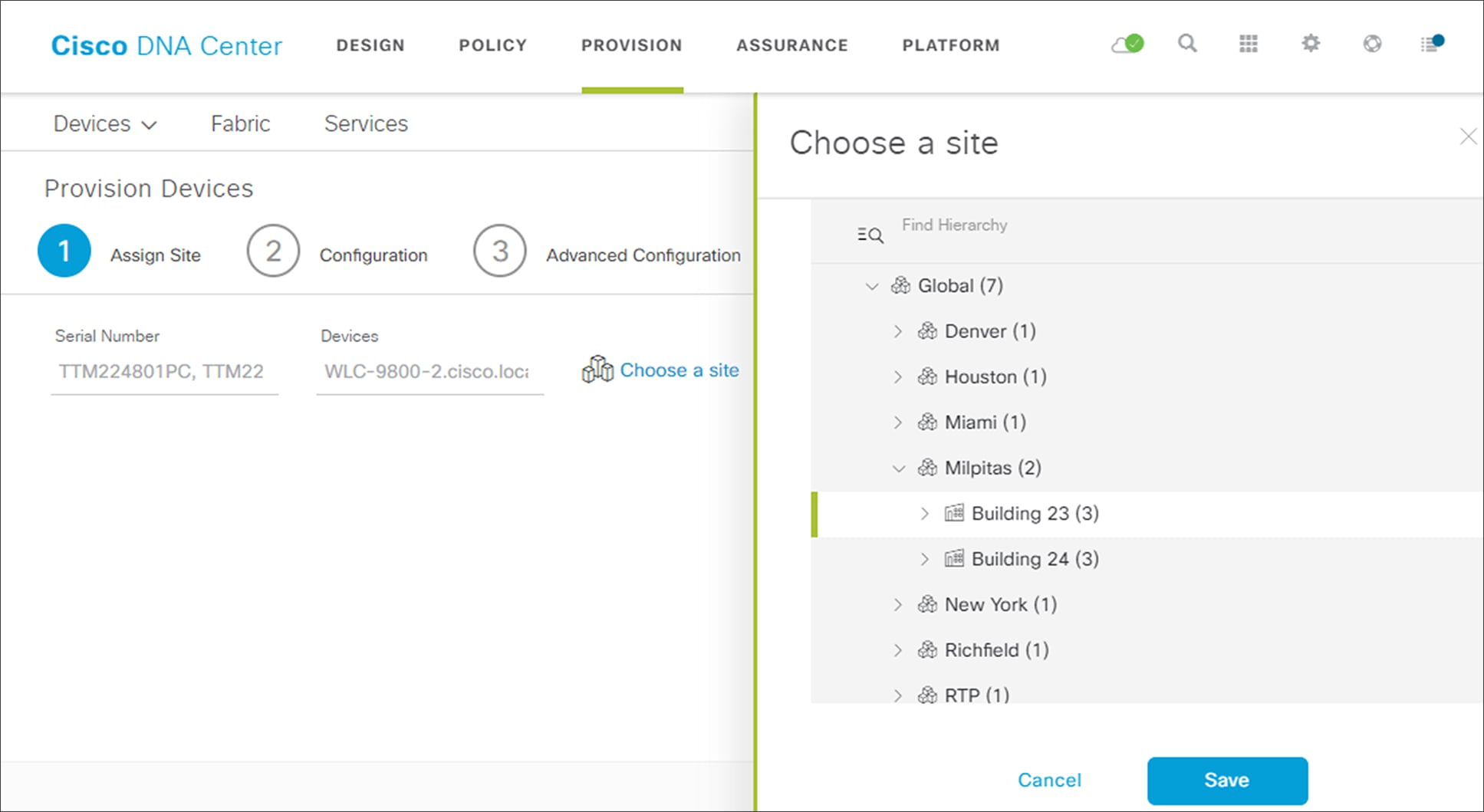Image resolution: width=1484 pixels, height=812 pixels.
Task: Expand the New York node
Action: point(898,605)
